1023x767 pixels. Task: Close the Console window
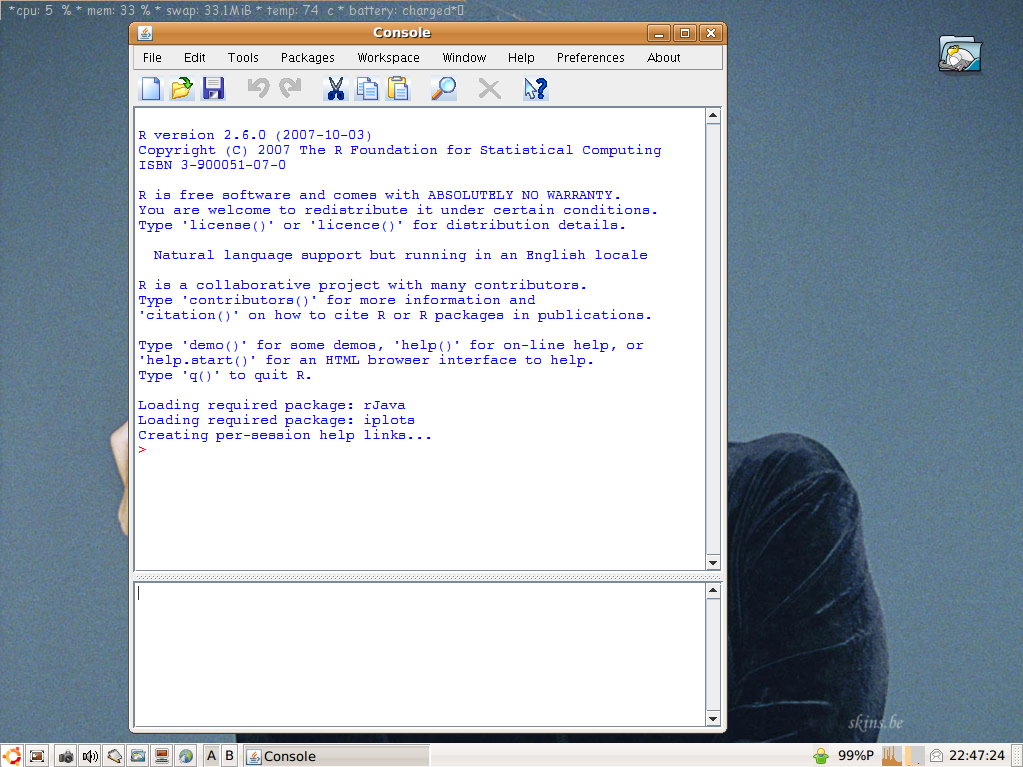tap(710, 33)
